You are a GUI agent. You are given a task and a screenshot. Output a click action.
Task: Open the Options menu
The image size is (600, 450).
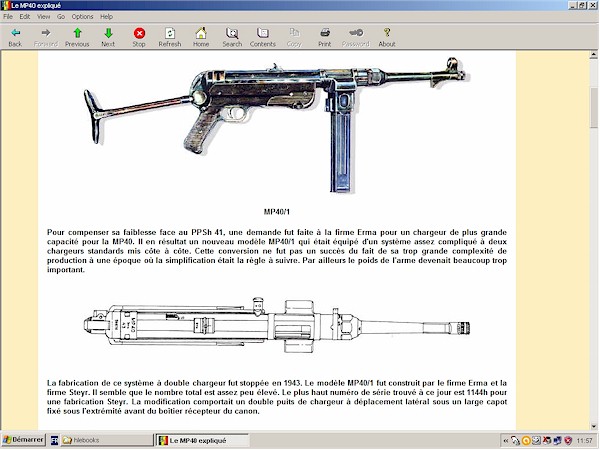coord(82,16)
